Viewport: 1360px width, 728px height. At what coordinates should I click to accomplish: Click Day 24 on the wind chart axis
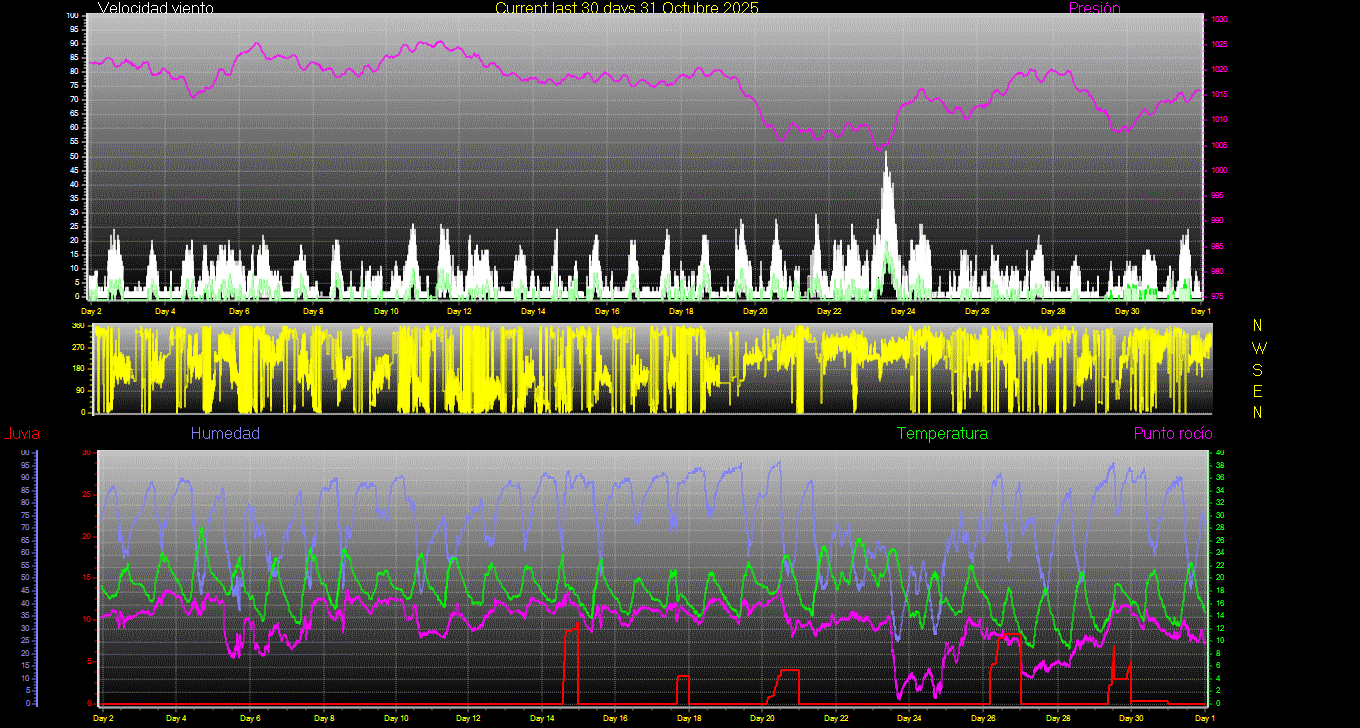click(x=903, y=311)
